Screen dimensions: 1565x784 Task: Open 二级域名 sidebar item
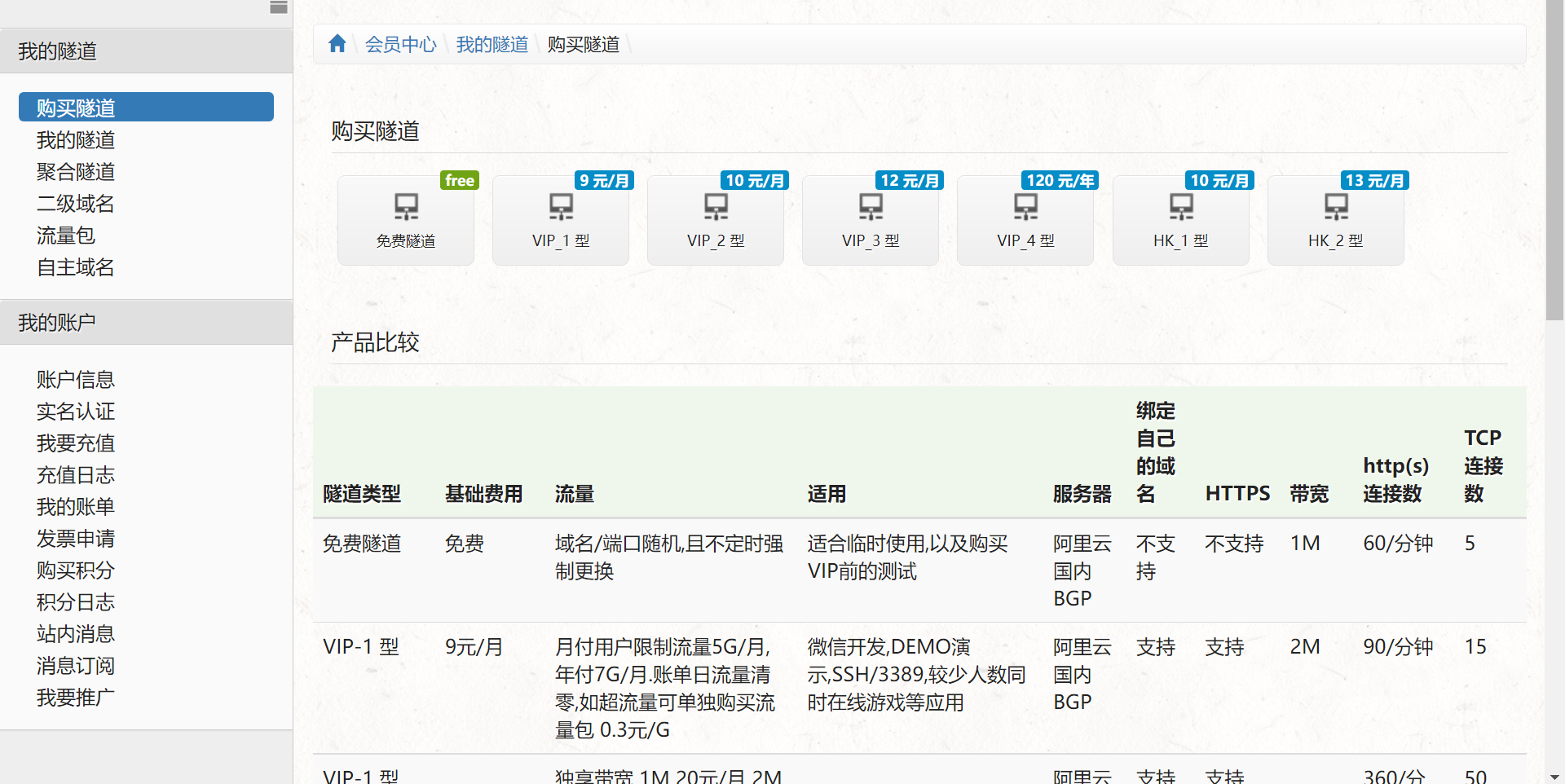[x=76, y=204]
